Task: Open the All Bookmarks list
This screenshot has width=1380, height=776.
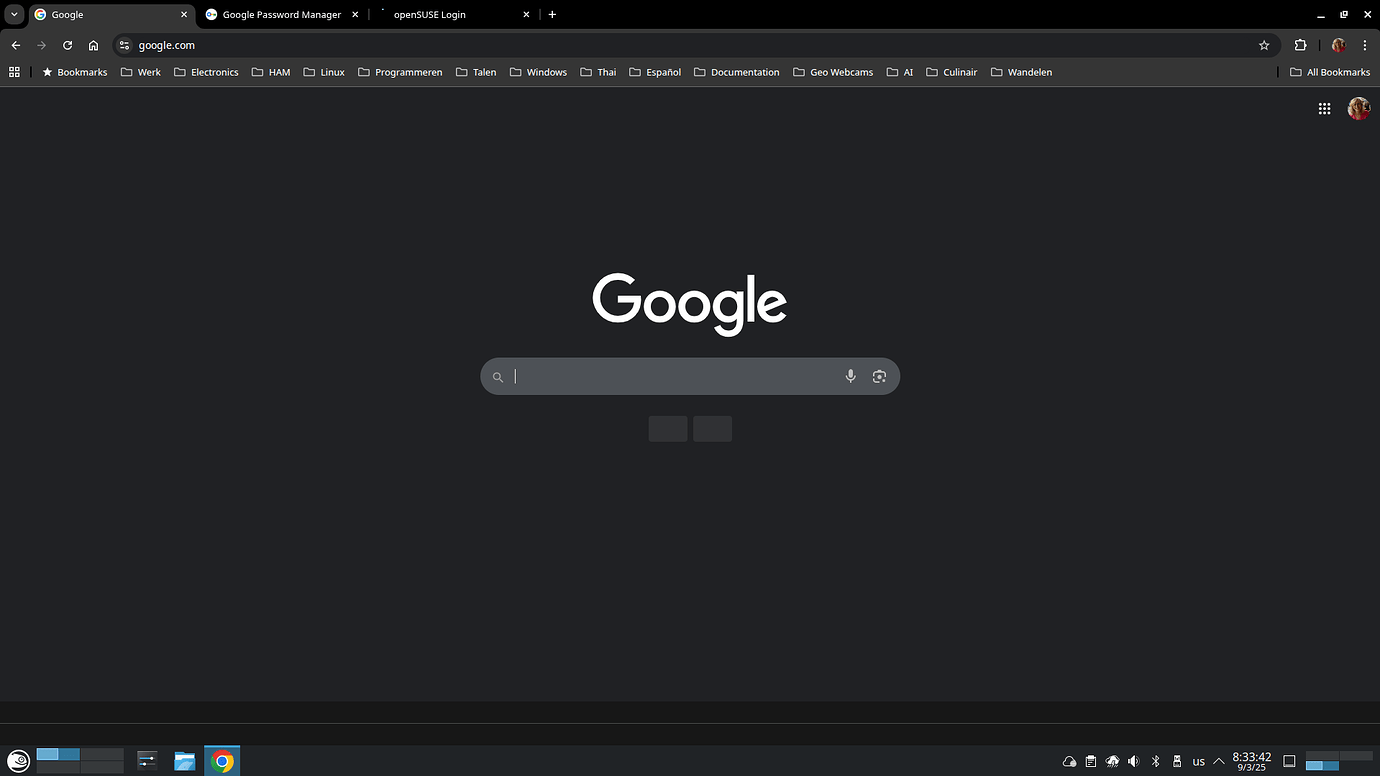Action: [x=1330, y=71]
